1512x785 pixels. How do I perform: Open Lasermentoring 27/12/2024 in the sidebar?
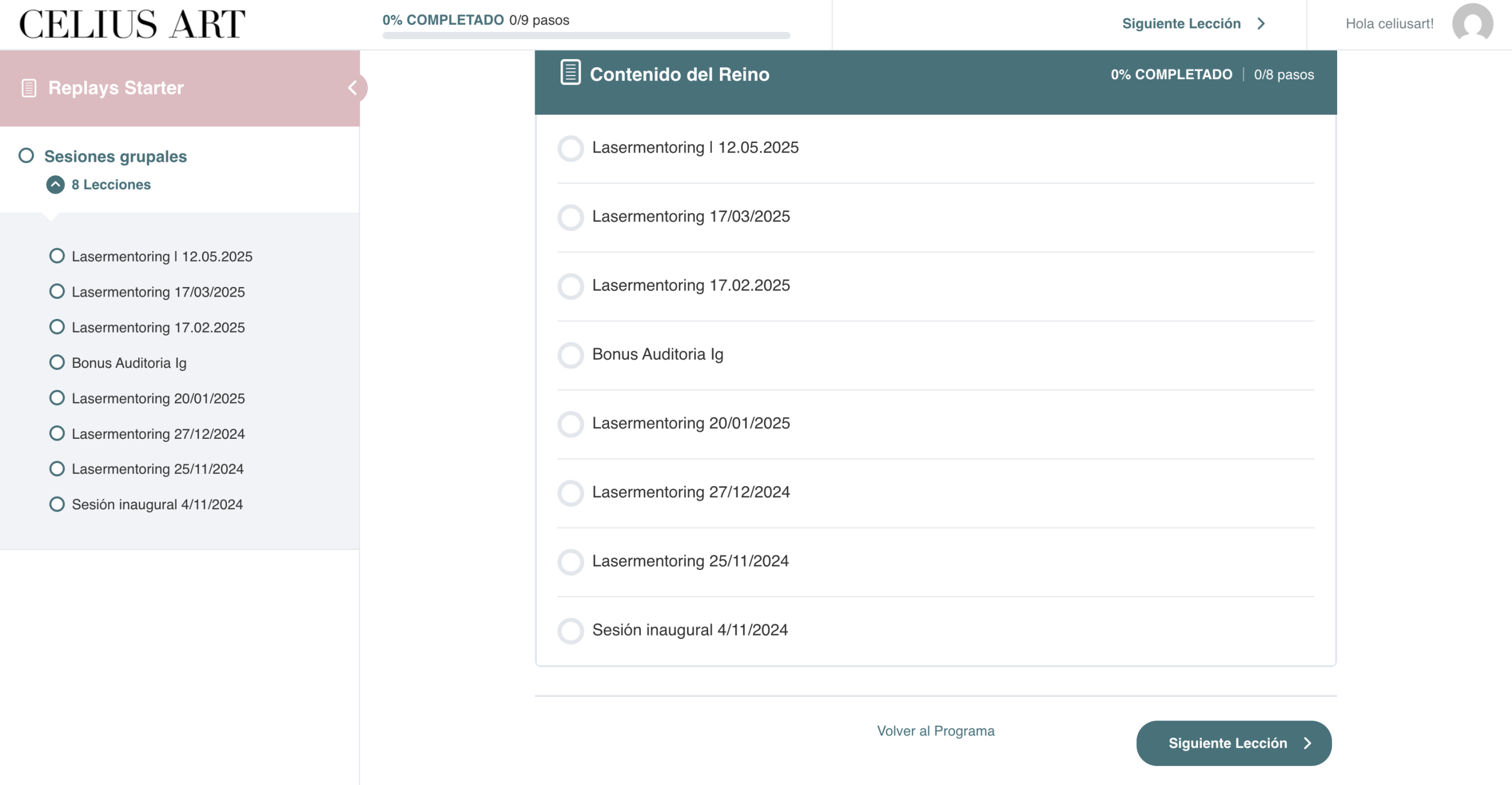click(158, 434)
